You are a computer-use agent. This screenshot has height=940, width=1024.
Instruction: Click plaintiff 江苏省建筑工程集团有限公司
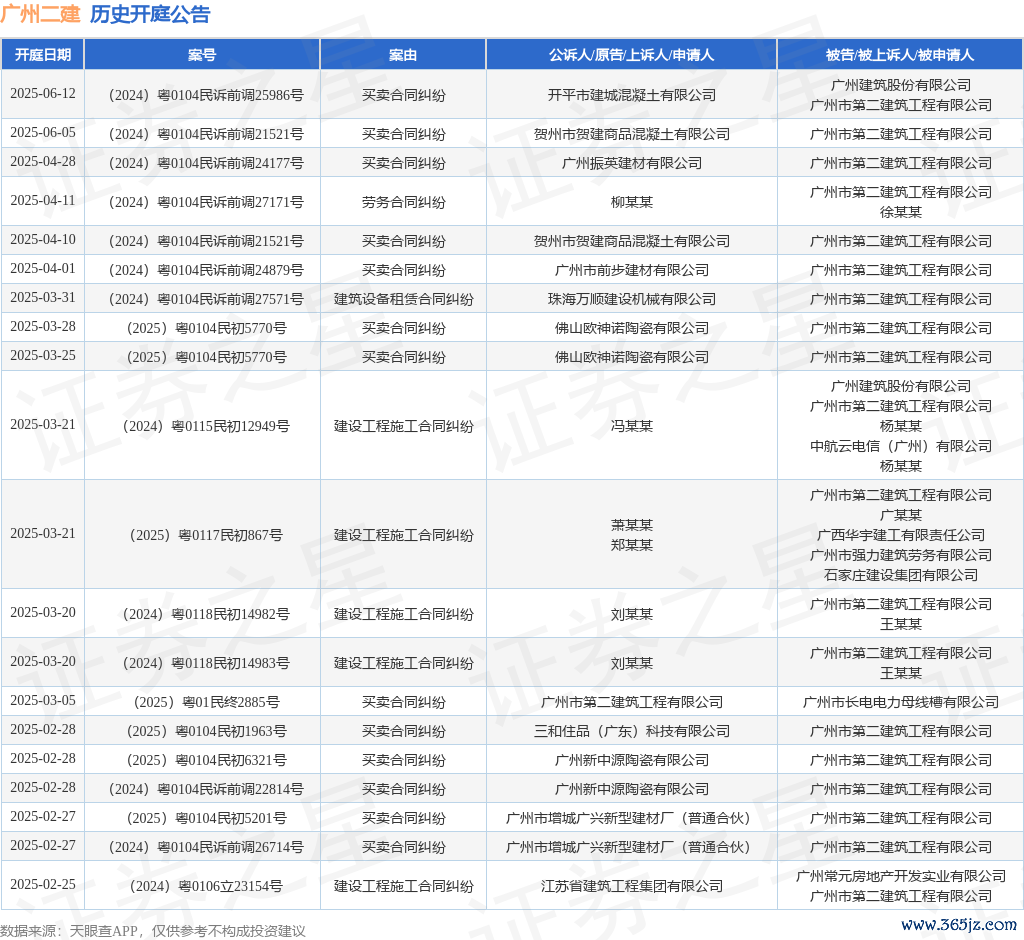[632, 886]
